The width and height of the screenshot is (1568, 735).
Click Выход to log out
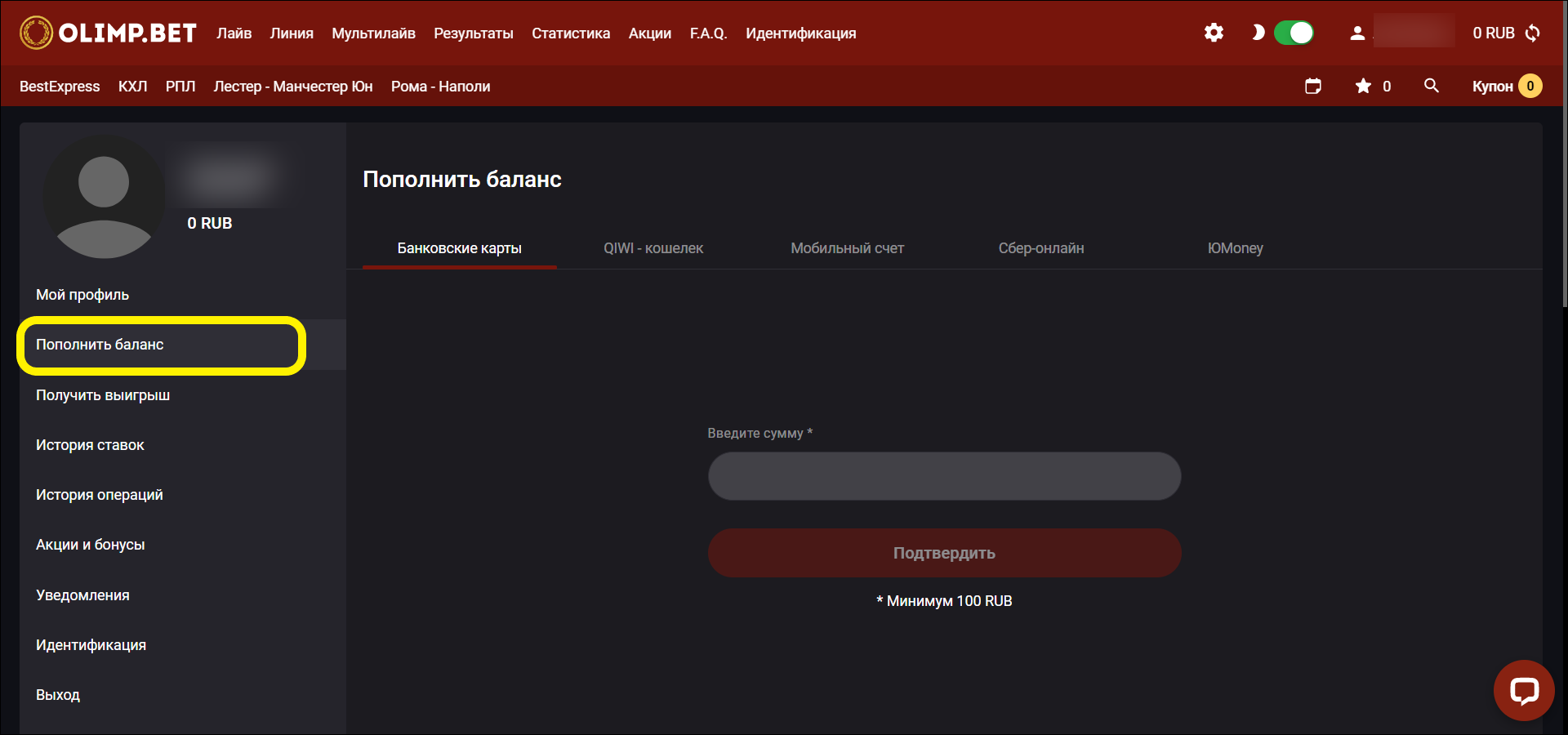183,695
